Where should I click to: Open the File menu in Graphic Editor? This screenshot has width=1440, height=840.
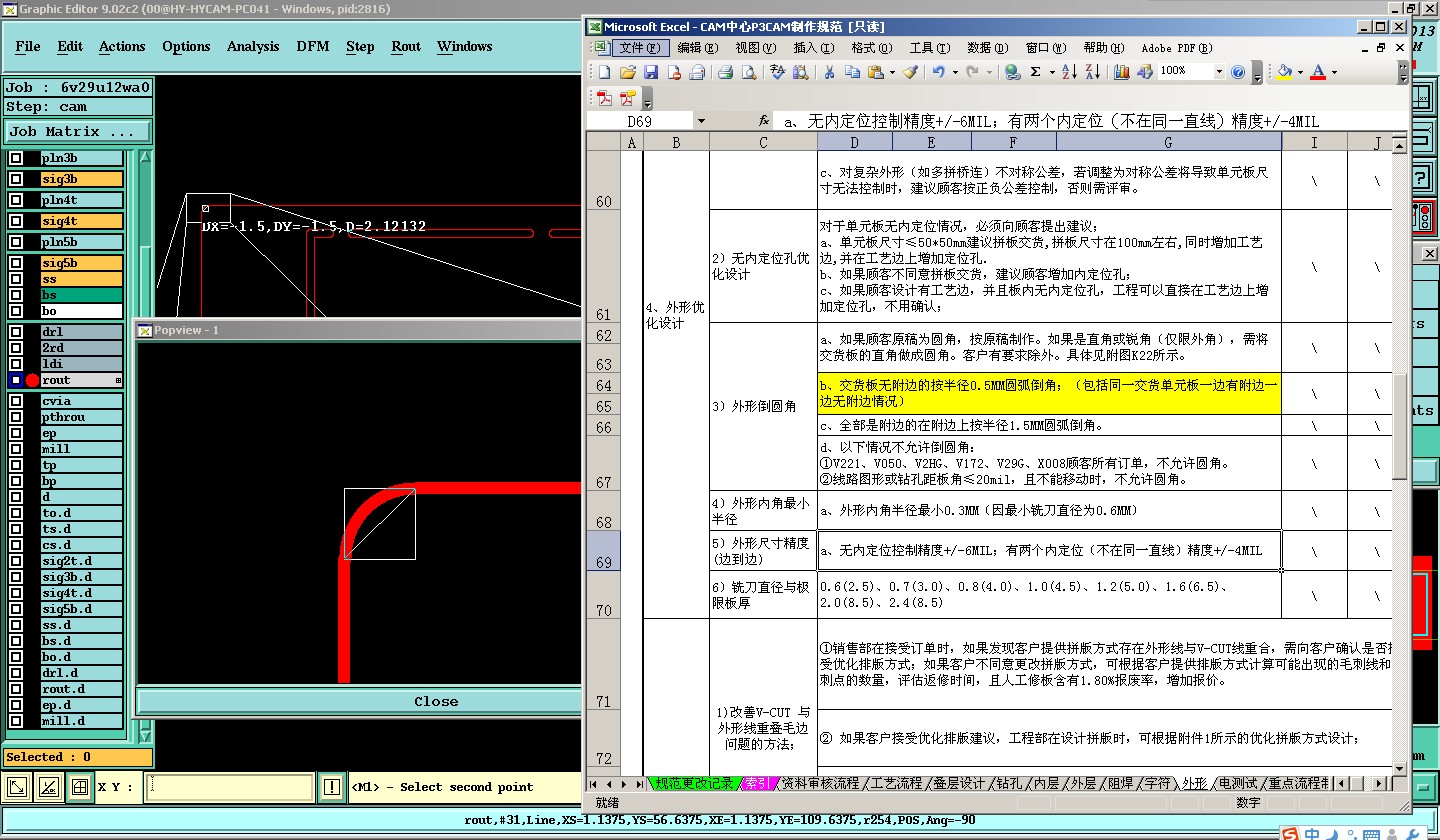tap(28, 46)
